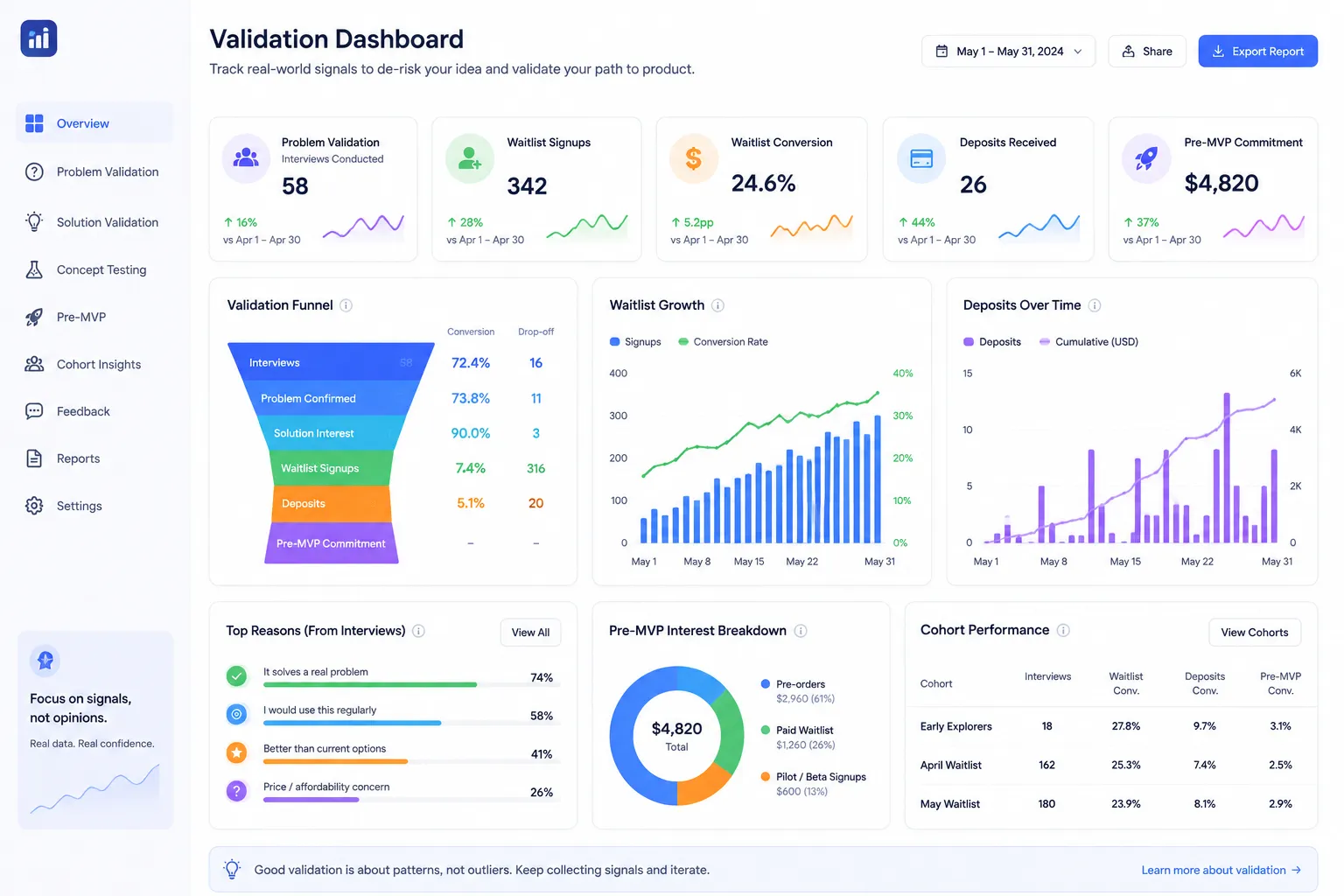Click the April Waitlist cohort row
The image size is (1344, 896).
click(1109, 765)
